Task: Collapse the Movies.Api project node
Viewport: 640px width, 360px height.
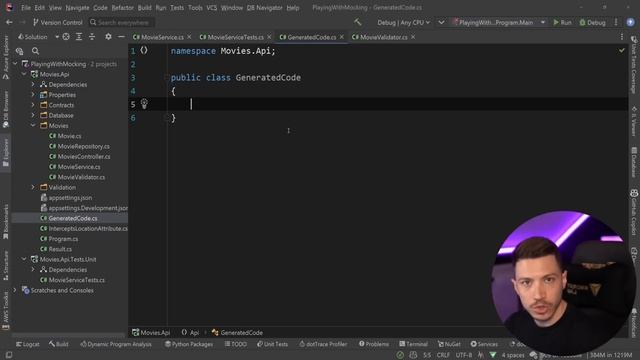Action: 24,74
